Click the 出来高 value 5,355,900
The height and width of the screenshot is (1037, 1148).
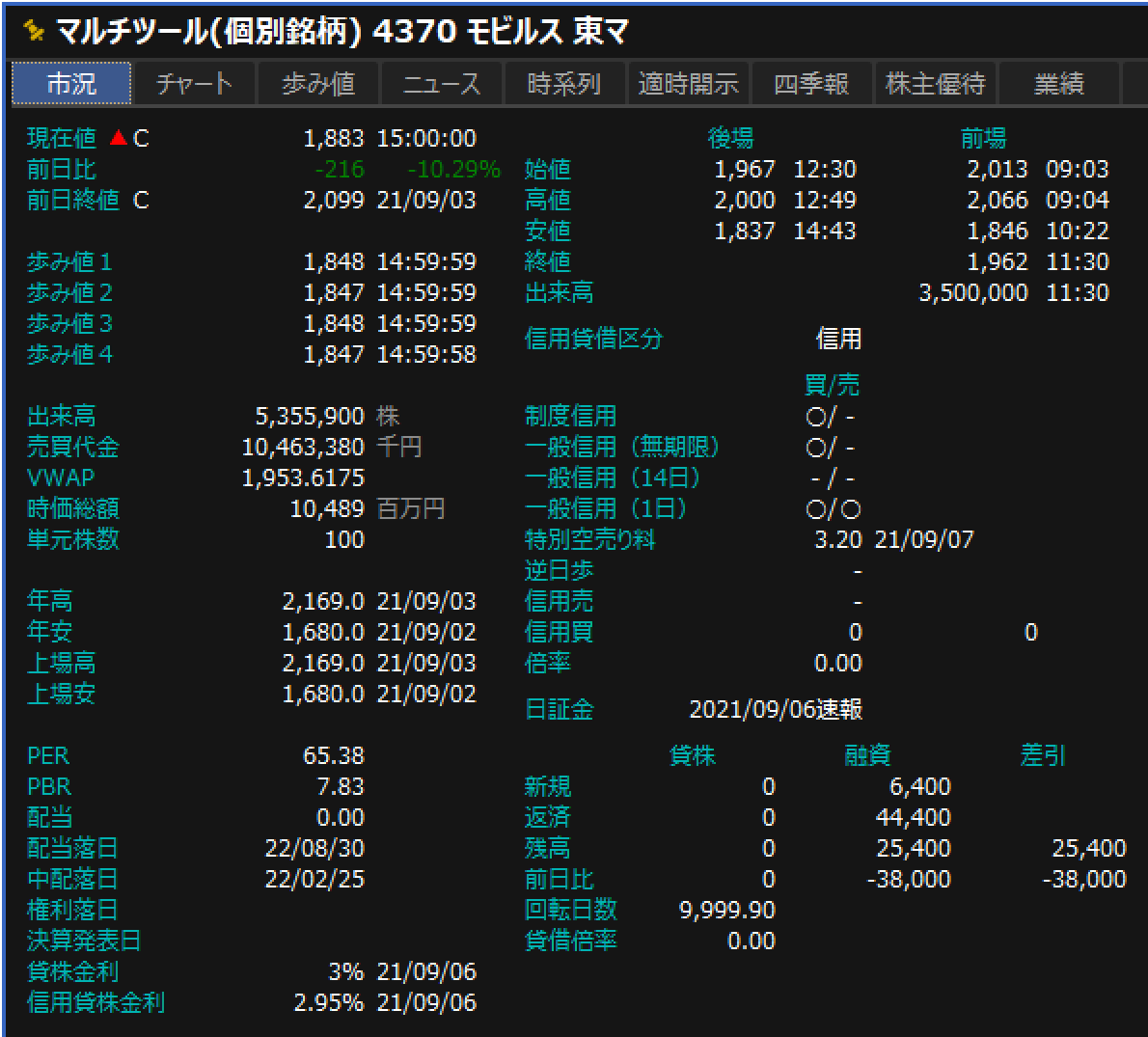tap(309, 417)
